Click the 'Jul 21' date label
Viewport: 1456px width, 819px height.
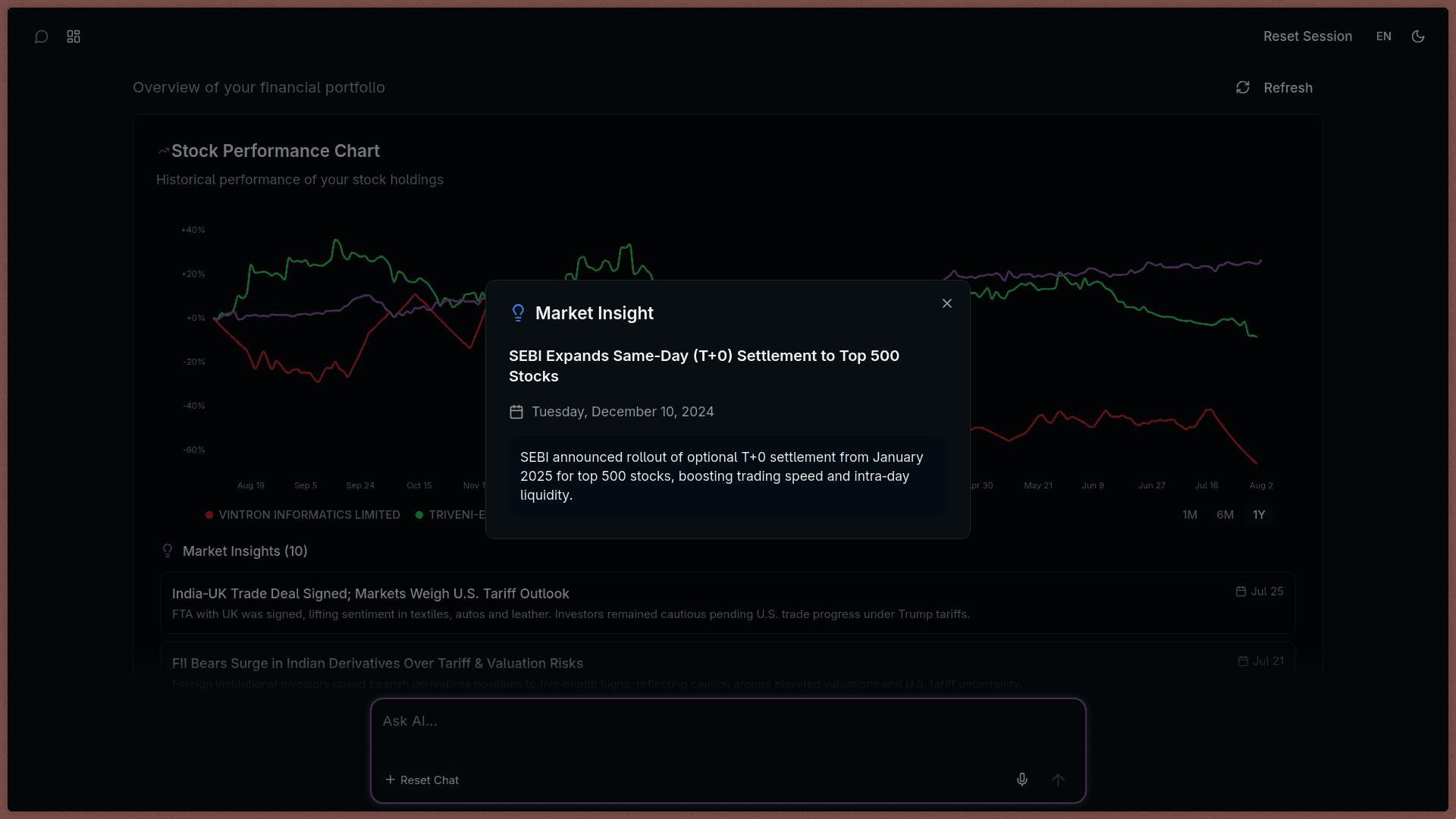coord(1268,661)
